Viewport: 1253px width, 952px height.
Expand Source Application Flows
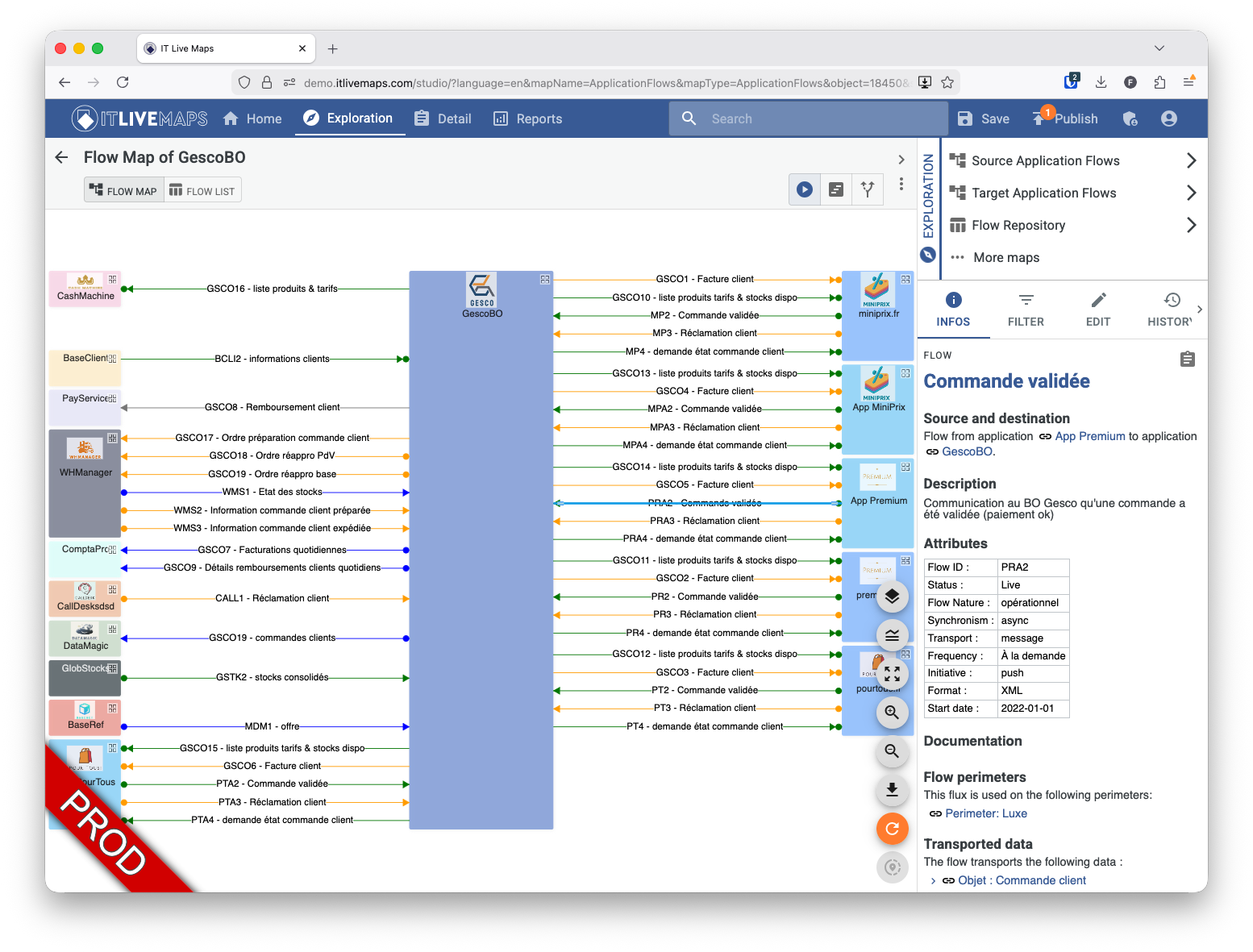click(1191, 161)
